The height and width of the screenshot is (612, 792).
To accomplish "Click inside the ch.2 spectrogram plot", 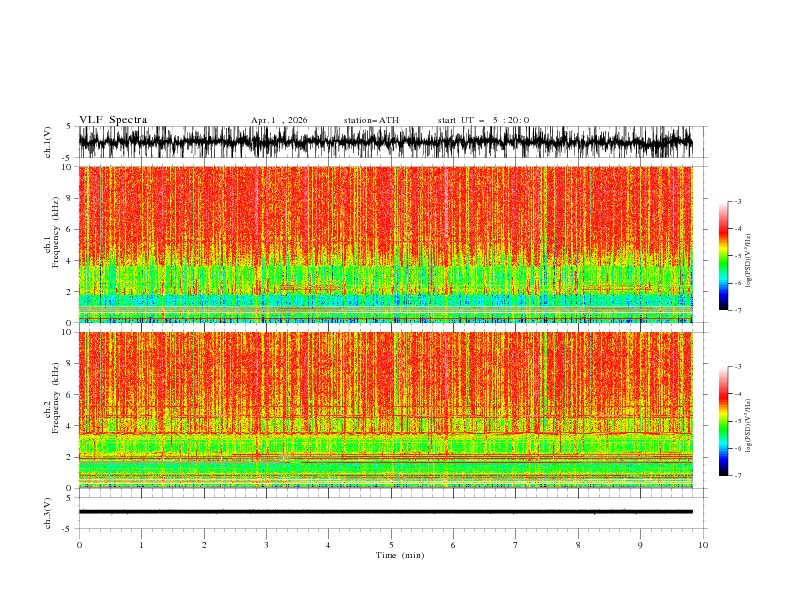I will [385, 410].
